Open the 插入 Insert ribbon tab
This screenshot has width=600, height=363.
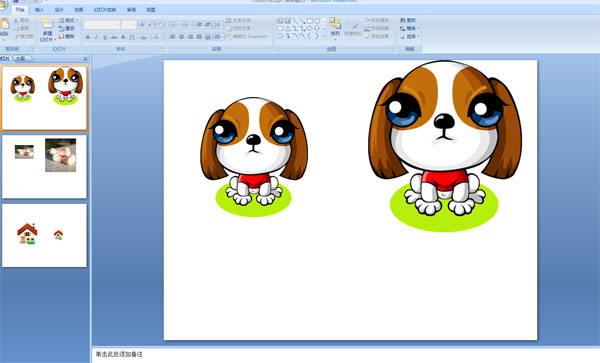point(39,10)
